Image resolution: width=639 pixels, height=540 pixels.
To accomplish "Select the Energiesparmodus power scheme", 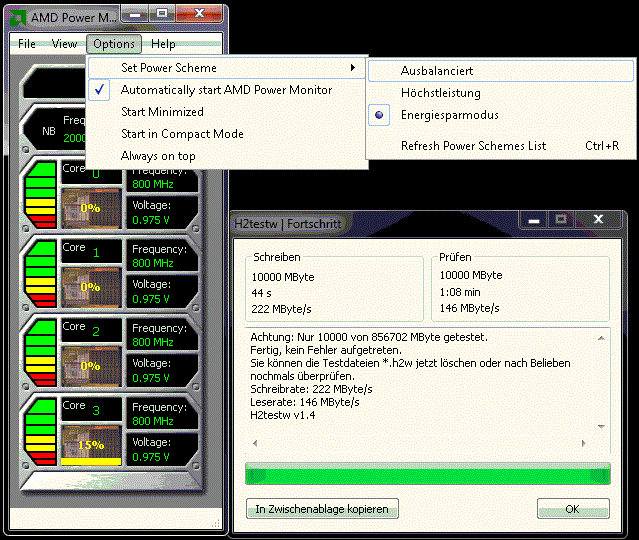I will [501, 115].
